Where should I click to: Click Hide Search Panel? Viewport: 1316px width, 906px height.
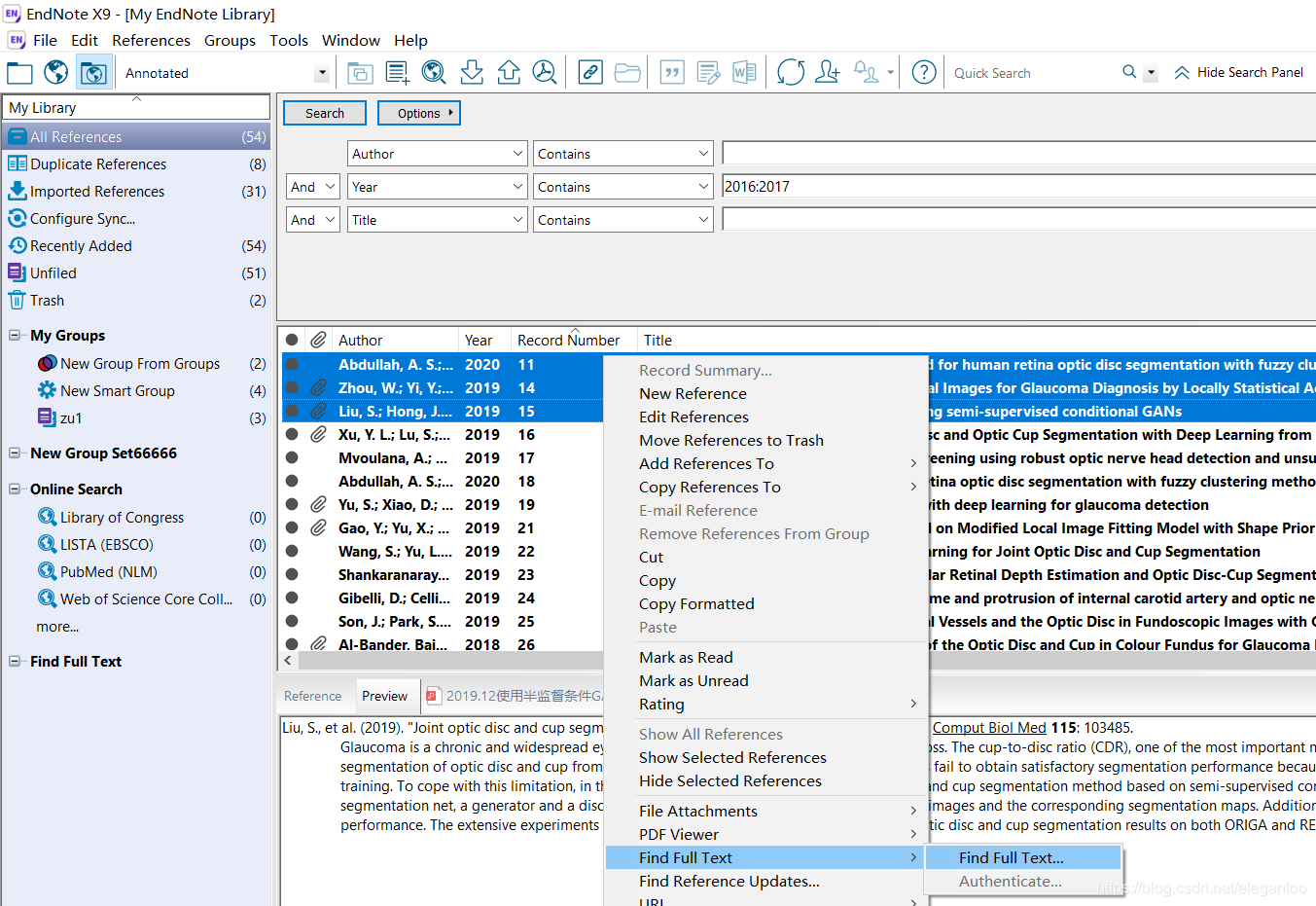[x=1239, y=72]
